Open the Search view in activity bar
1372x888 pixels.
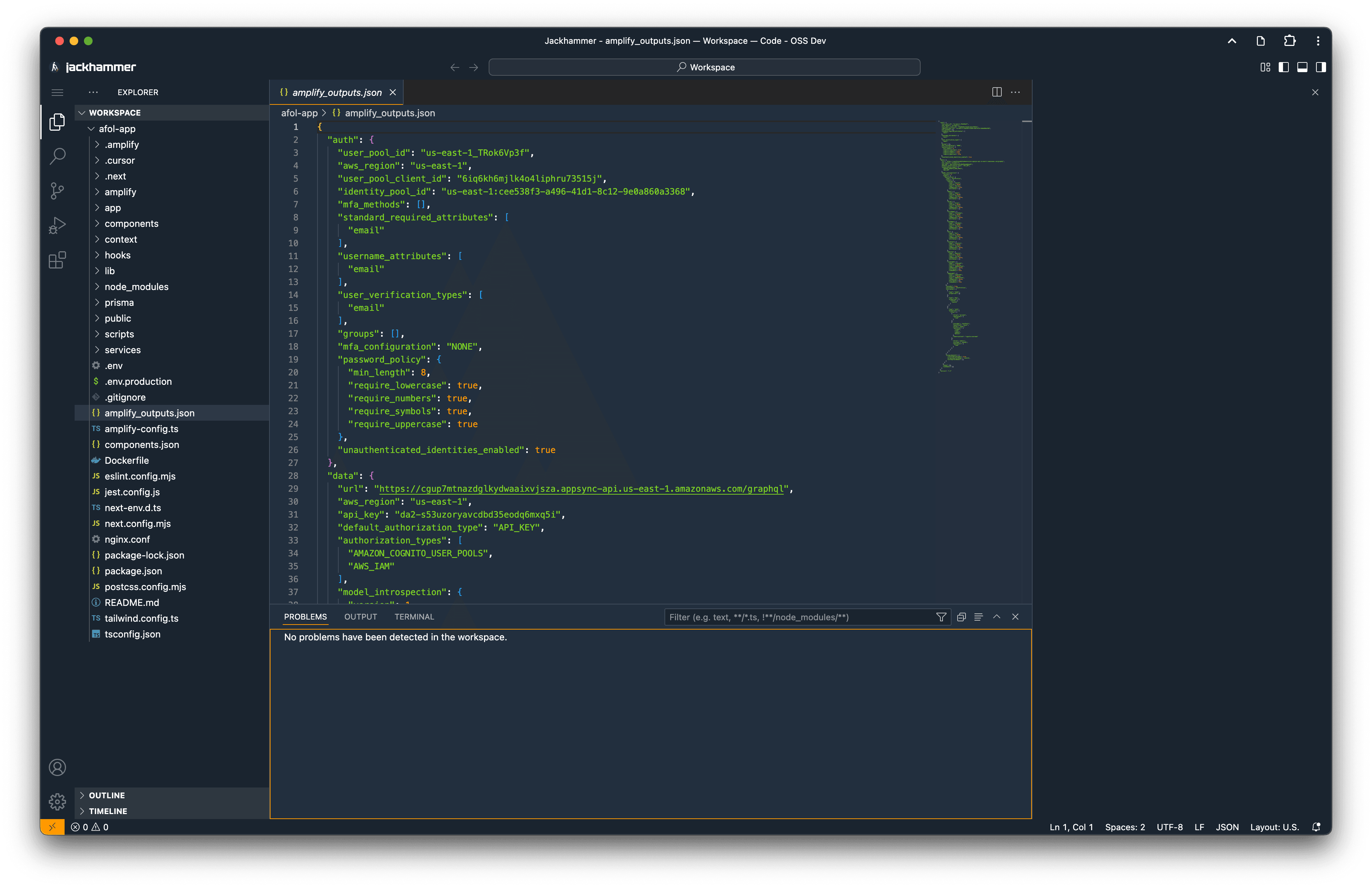point(57,156)
